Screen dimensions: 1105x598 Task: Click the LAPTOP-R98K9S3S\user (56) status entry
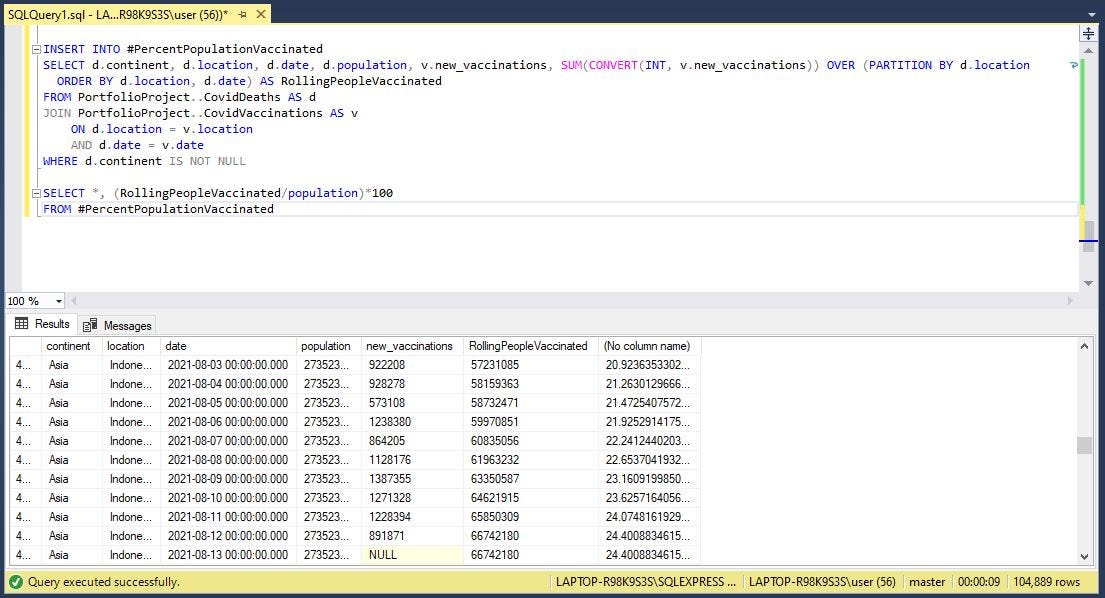[822, 583]
